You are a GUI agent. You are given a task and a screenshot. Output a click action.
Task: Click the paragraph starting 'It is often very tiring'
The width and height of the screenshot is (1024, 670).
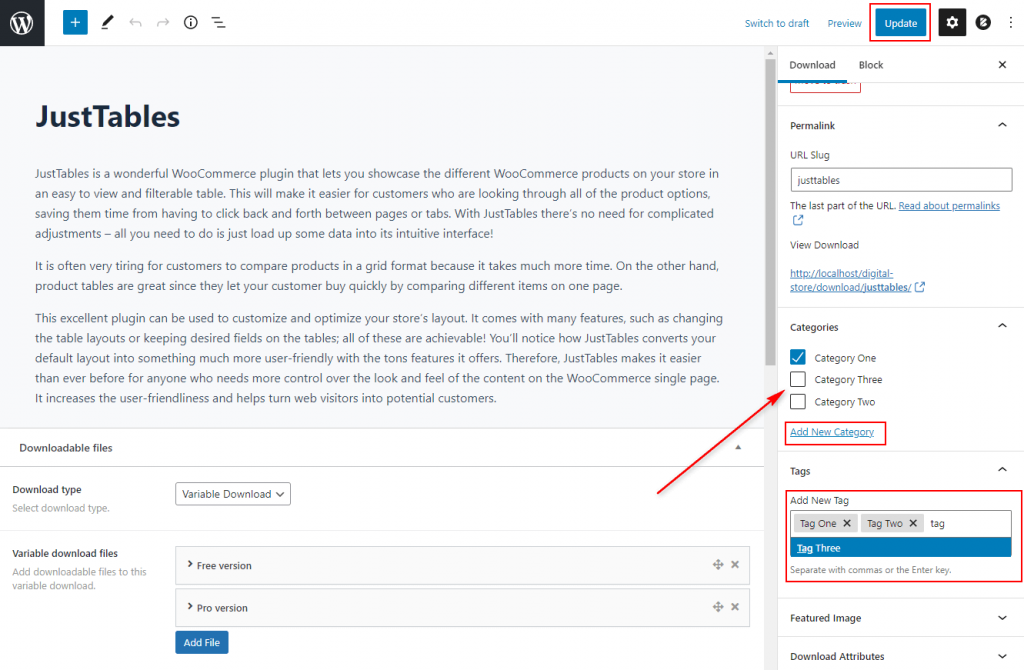coord(377,276)
